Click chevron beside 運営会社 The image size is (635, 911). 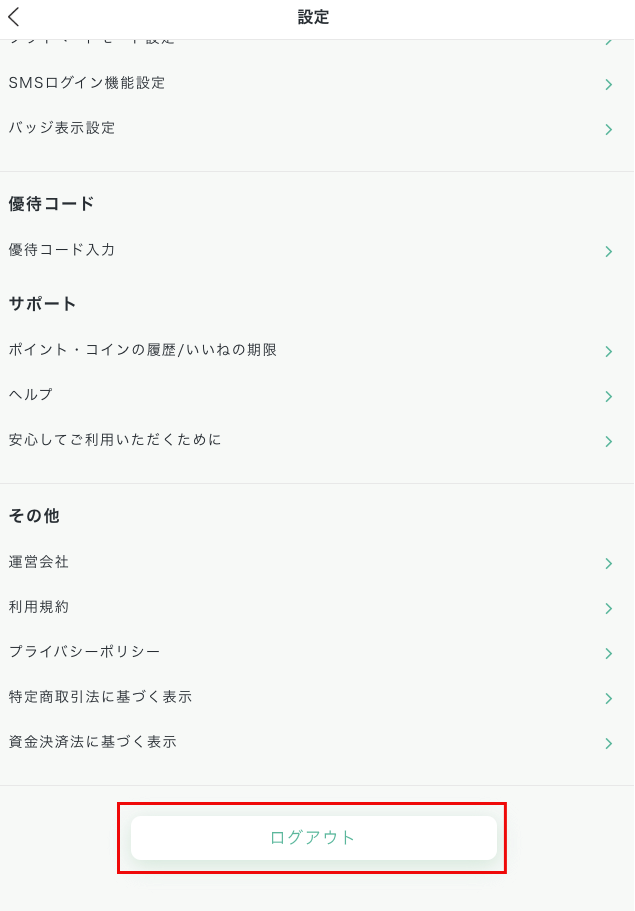click(608, 564)
